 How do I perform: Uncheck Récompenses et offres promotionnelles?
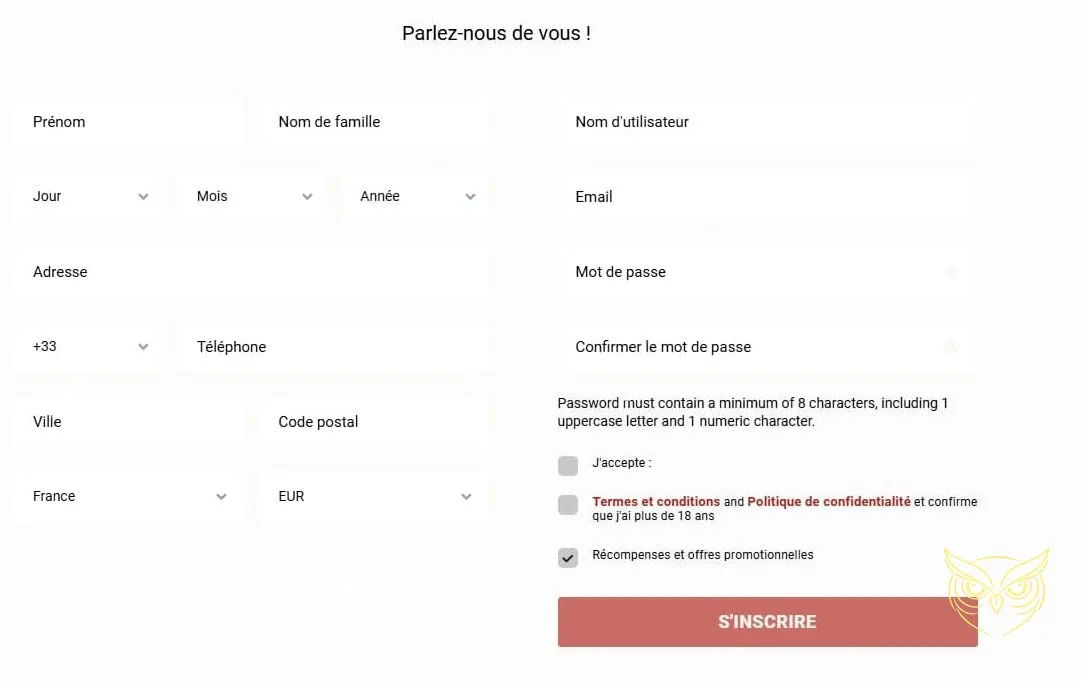568,558
